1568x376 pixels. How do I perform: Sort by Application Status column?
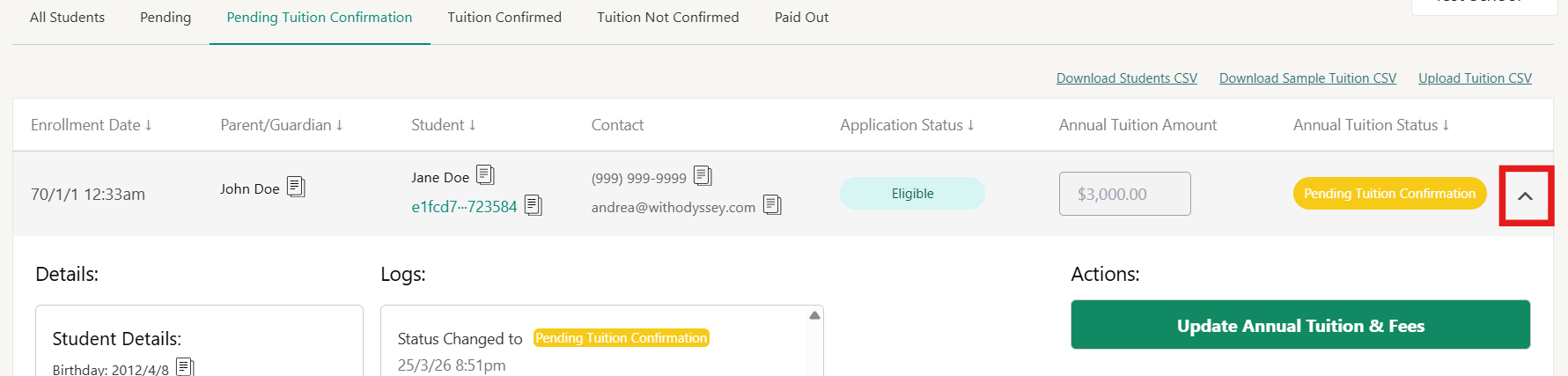(907, 125)
